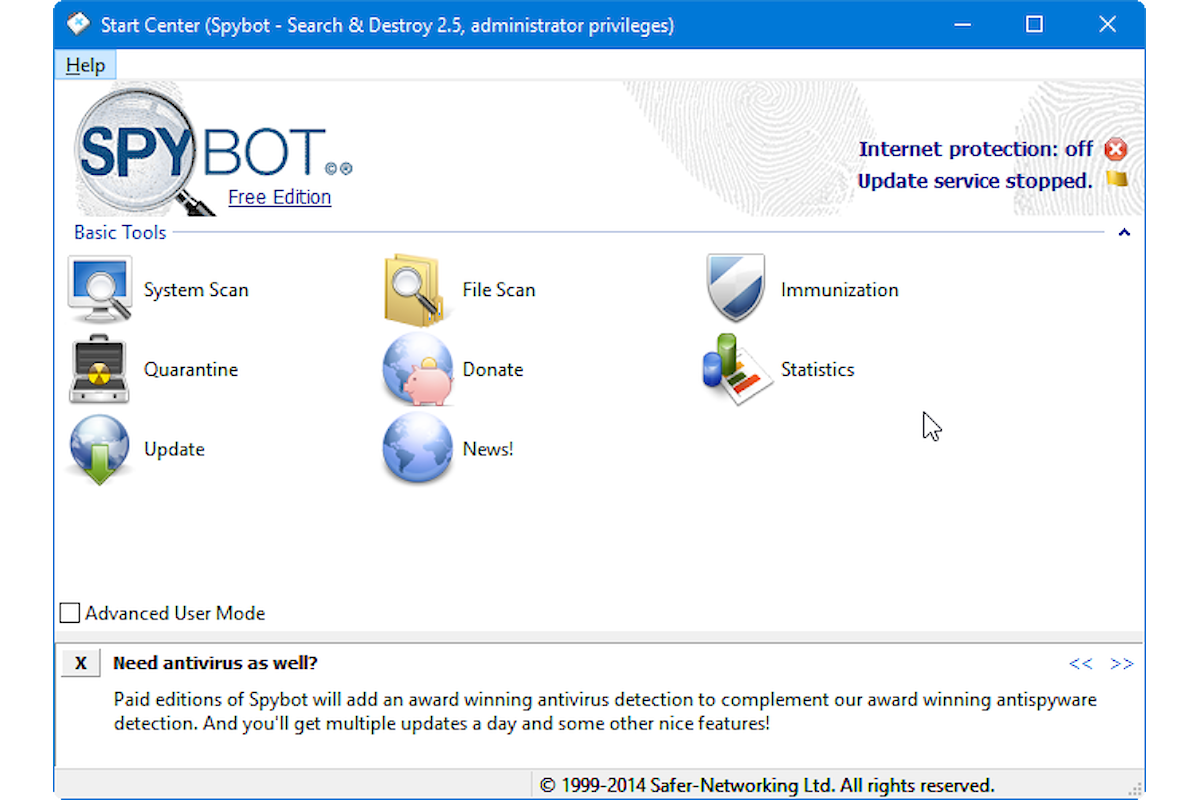The width and height of the screenshot is (1200, 800).
Task: Click the Quarantine label
Action: pos(191,369)
